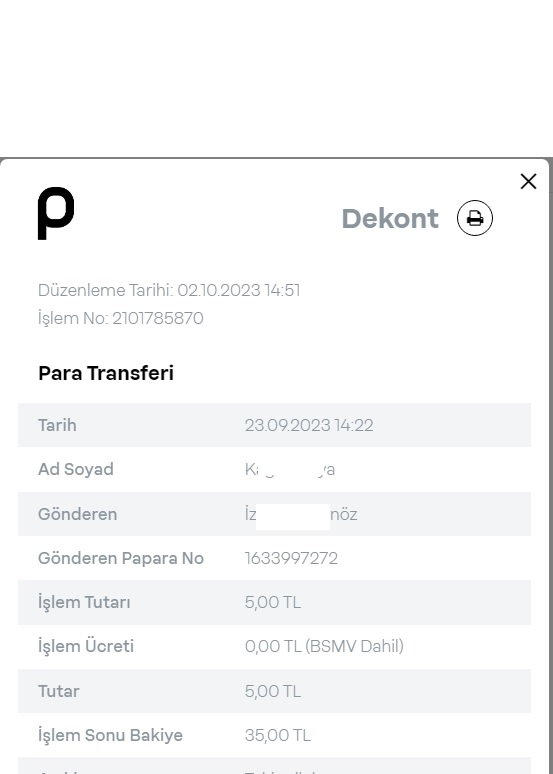
Task: Close the receipt dialog with the X
Action: [x=528, y=182]
